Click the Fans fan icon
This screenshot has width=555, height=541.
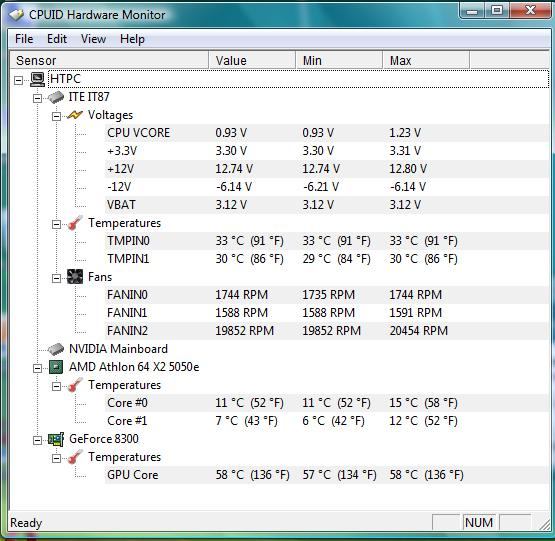(75, 277)
